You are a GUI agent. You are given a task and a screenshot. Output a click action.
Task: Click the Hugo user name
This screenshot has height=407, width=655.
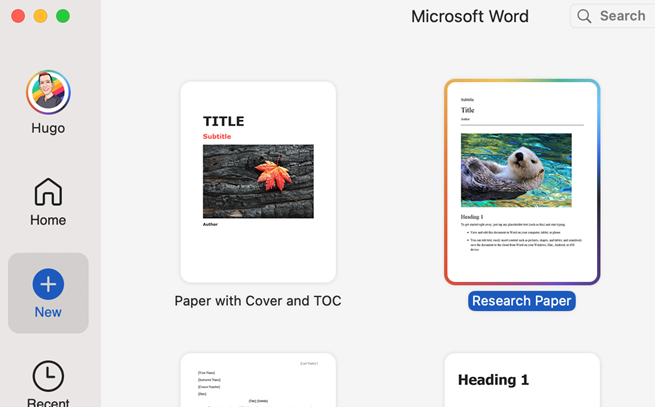pos(48,128)
